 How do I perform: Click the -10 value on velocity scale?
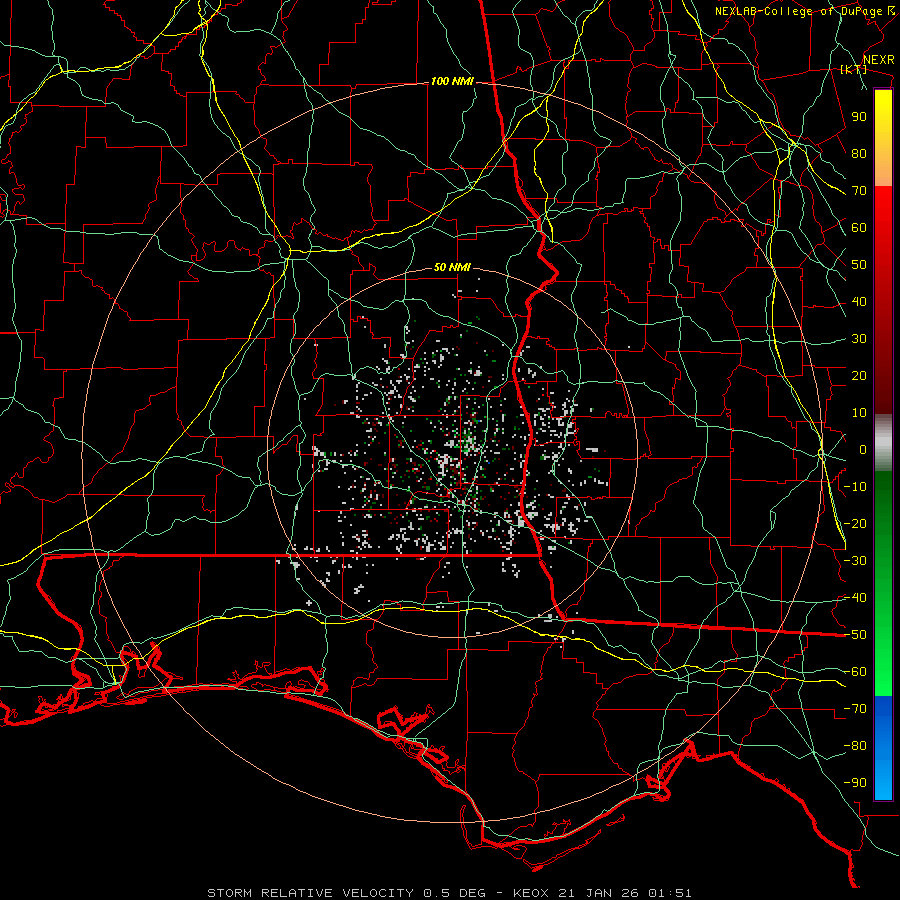855,487
